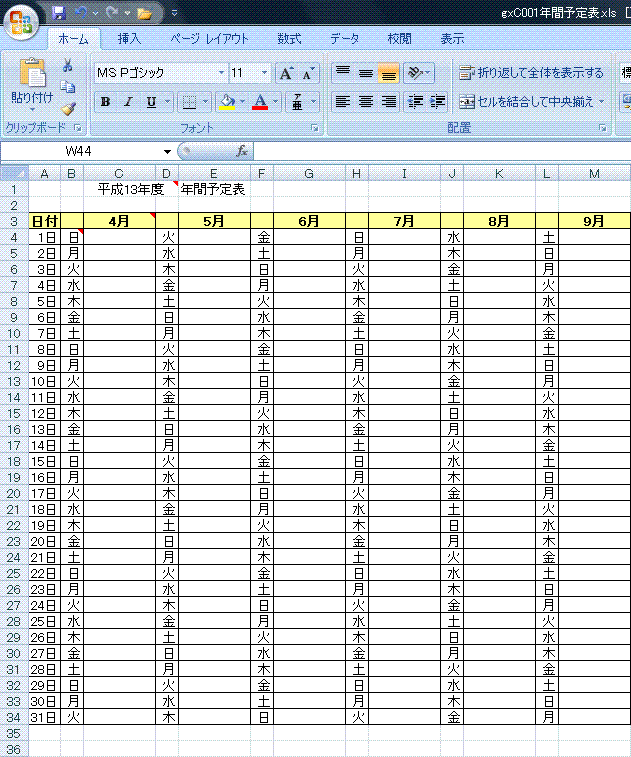Increase the cell indent
Image resolution: width=631 pixels, height=757 pixels.
tap(437, 101)
